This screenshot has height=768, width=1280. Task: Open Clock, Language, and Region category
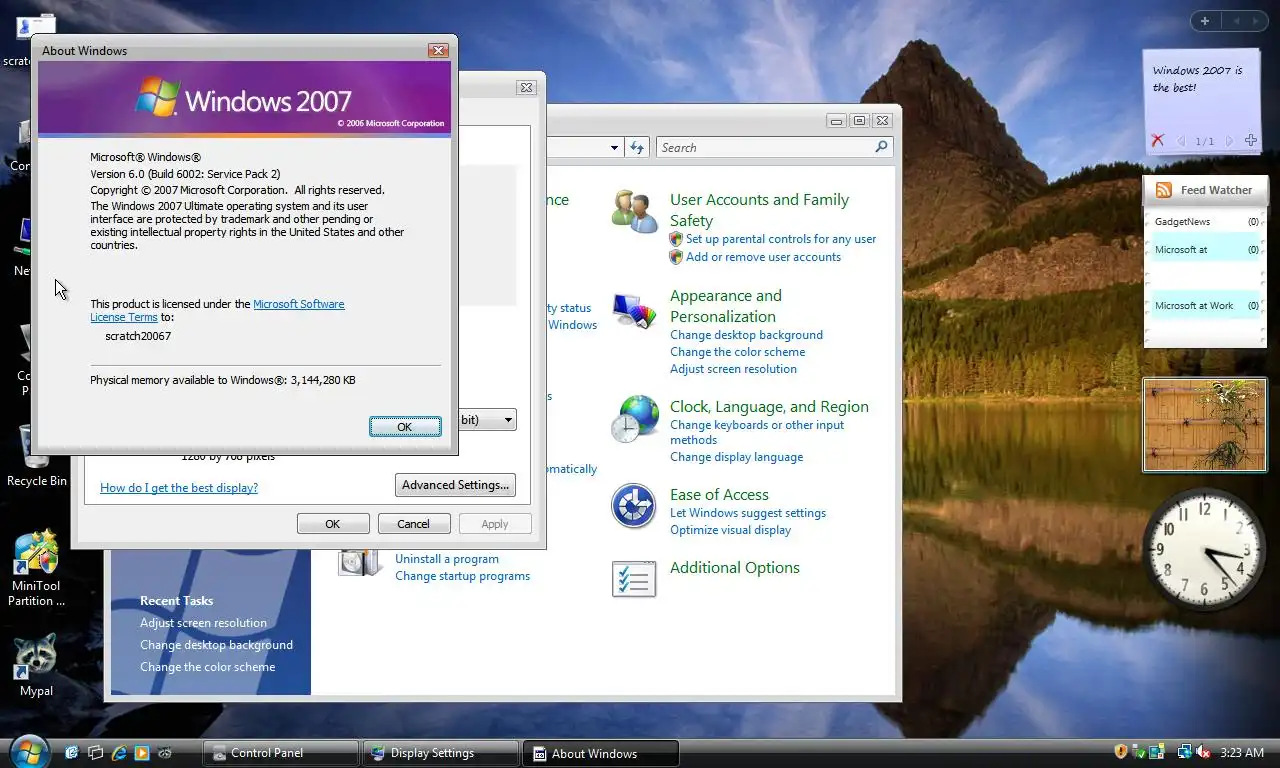[x=769, y=407]
